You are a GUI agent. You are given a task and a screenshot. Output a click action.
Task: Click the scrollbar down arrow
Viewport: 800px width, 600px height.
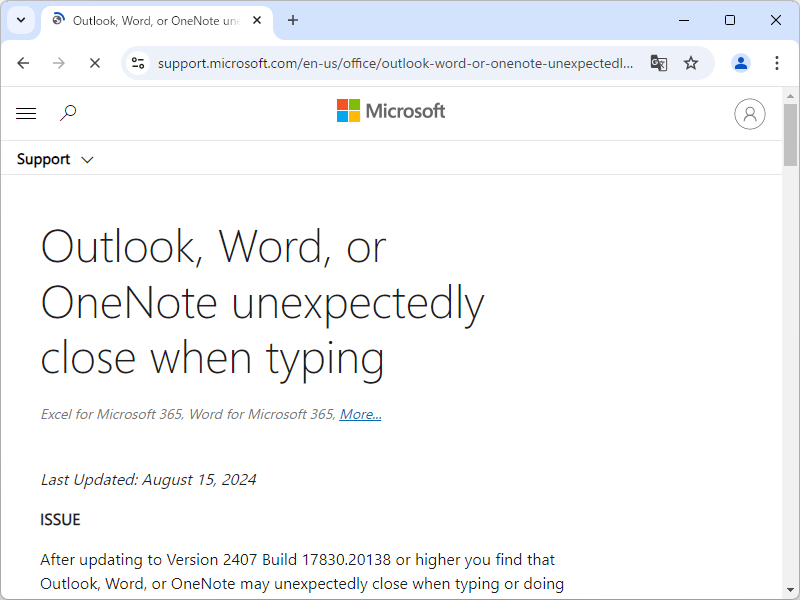pyautogui.click(x=790, y=592)
